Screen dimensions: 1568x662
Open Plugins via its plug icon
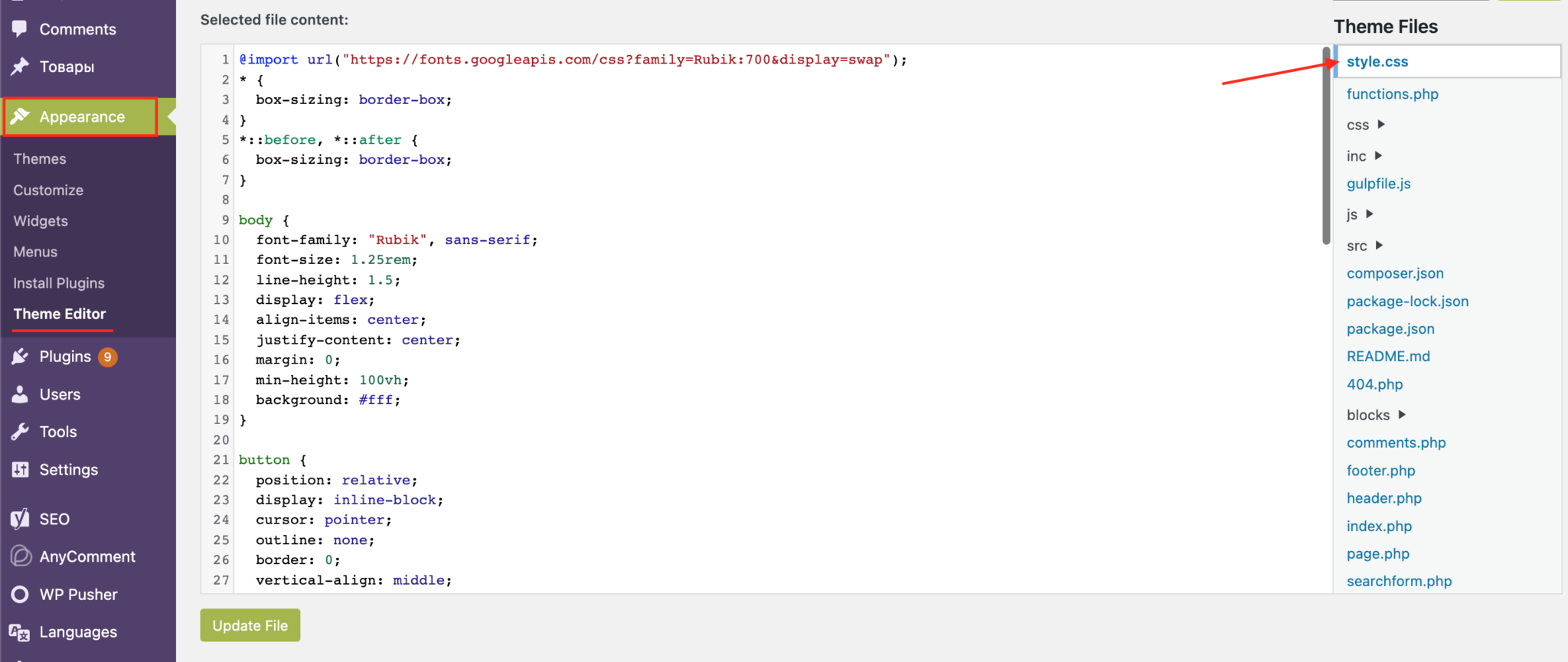coord(21,356)
